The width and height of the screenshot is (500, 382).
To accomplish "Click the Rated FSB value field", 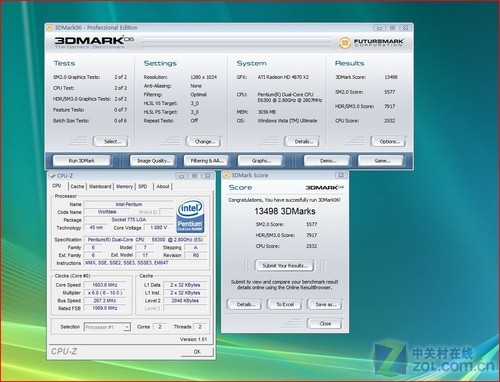I will coord(105,308).
